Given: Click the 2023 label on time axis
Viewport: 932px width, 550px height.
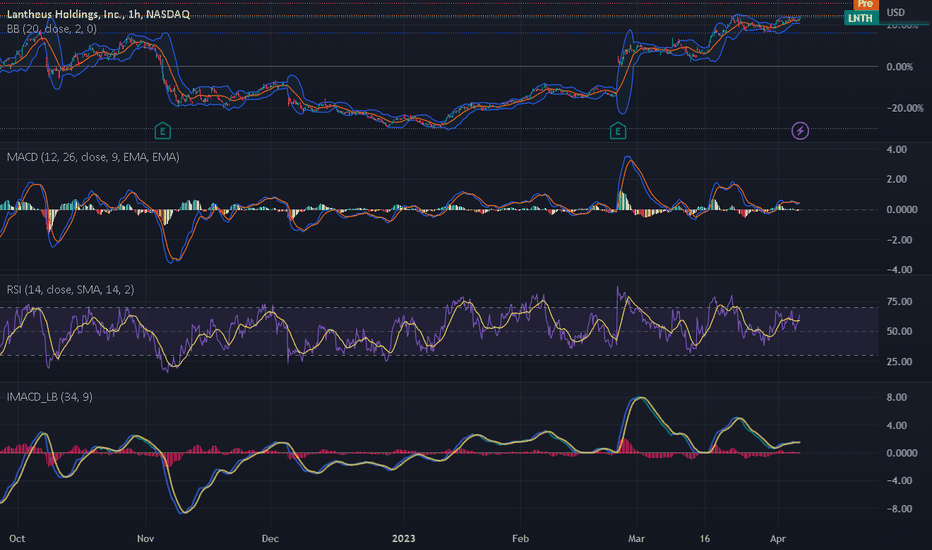Looking at the screenshot, I should 404,539.
